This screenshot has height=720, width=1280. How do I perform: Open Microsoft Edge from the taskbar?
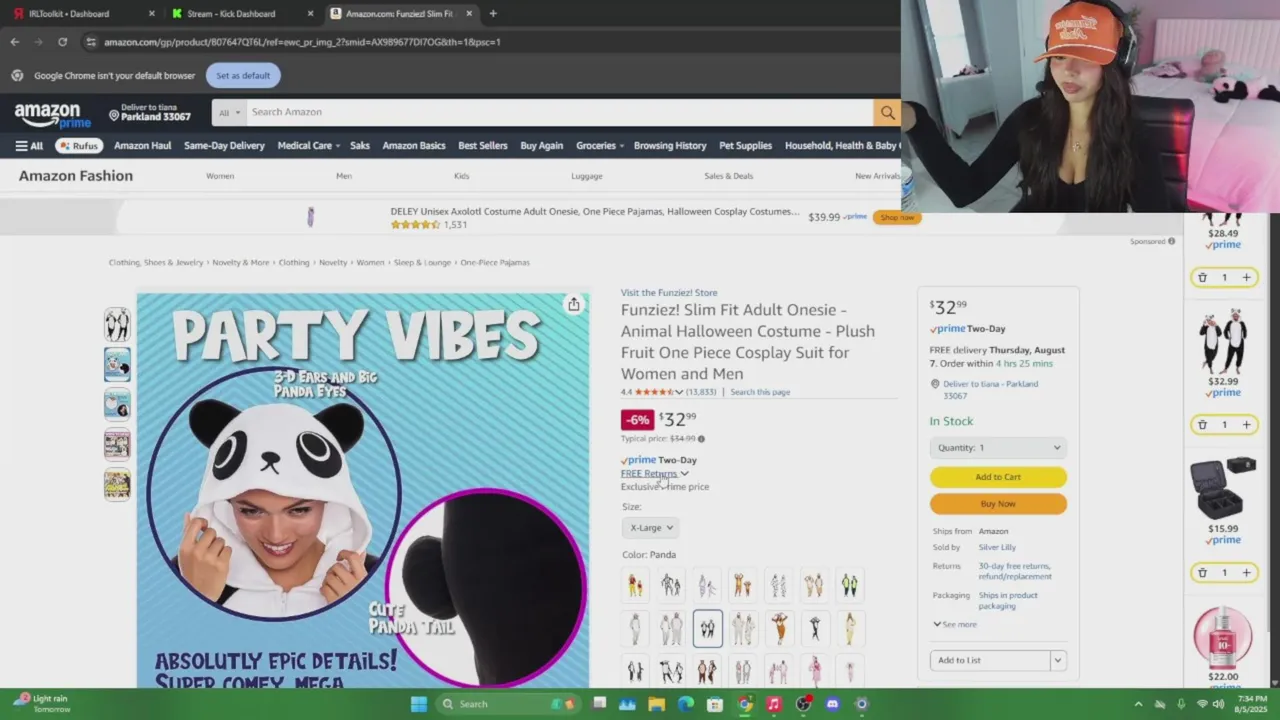coord(686,704)
